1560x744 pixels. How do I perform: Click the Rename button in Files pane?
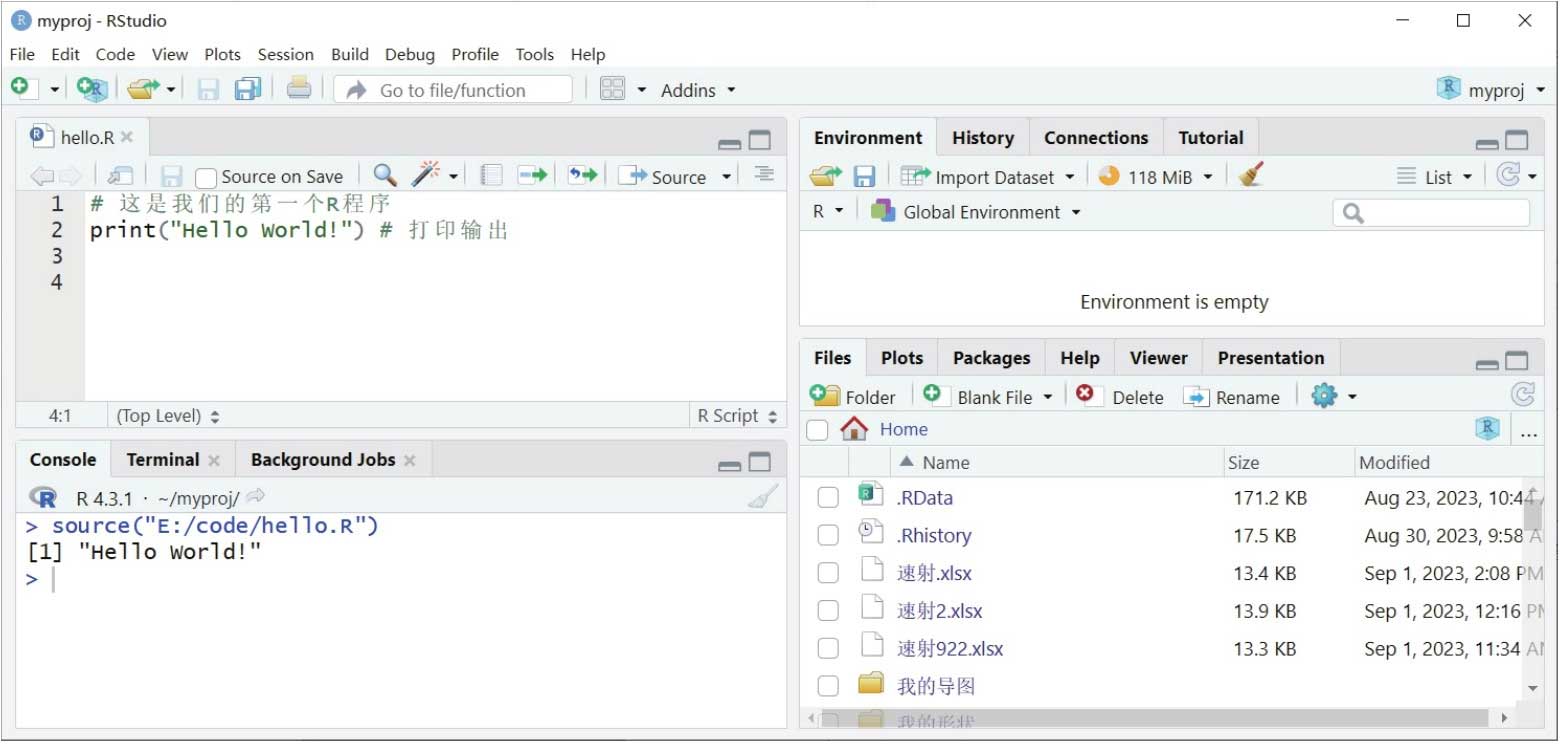coord(1231,396)
